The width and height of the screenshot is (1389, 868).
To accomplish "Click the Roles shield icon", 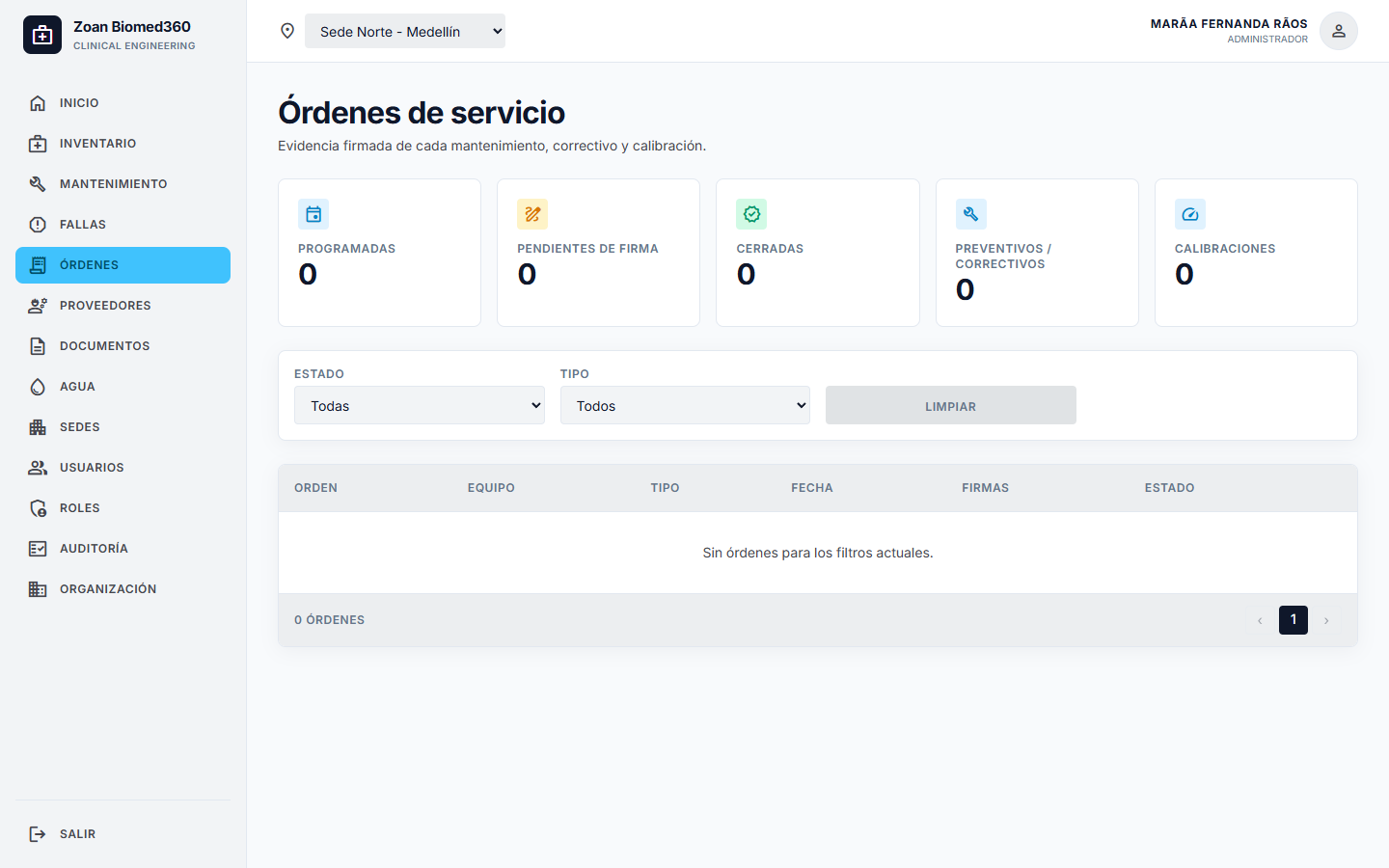I will pyautogui.click(x=38, y=508).
